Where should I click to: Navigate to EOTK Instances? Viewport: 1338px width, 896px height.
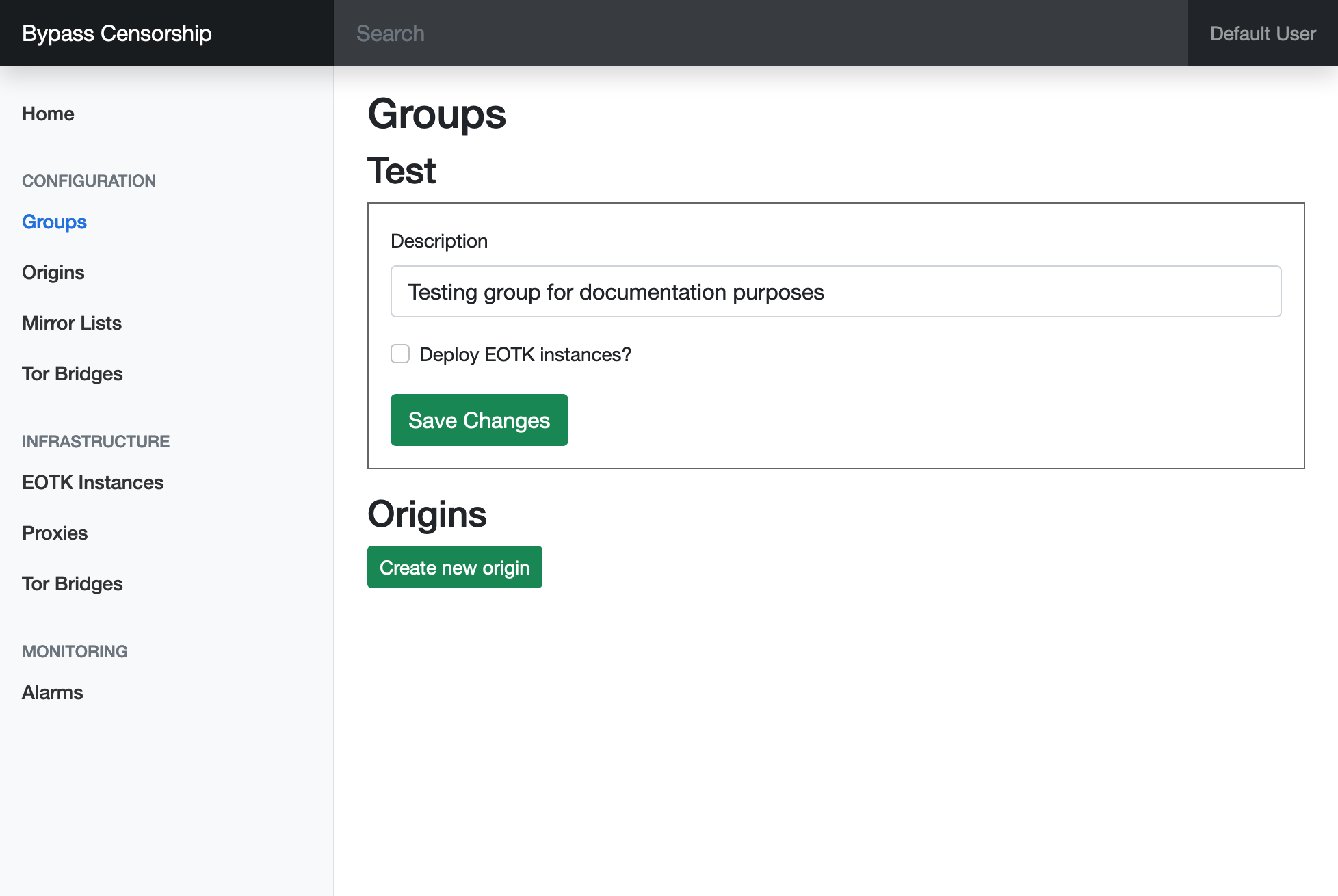point(93,482)
